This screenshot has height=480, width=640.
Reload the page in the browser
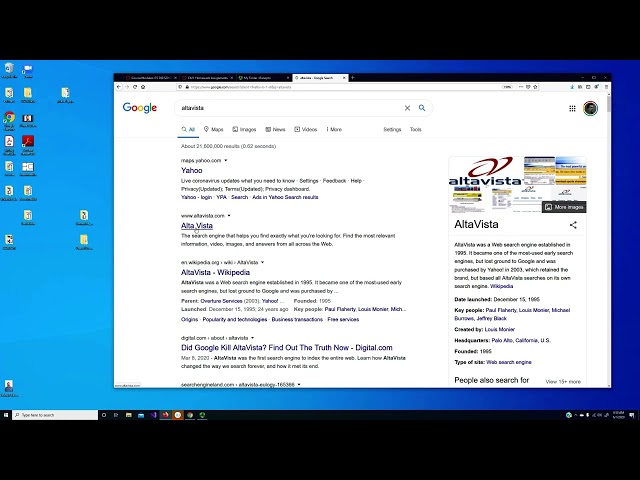click(x=135, y=87)
